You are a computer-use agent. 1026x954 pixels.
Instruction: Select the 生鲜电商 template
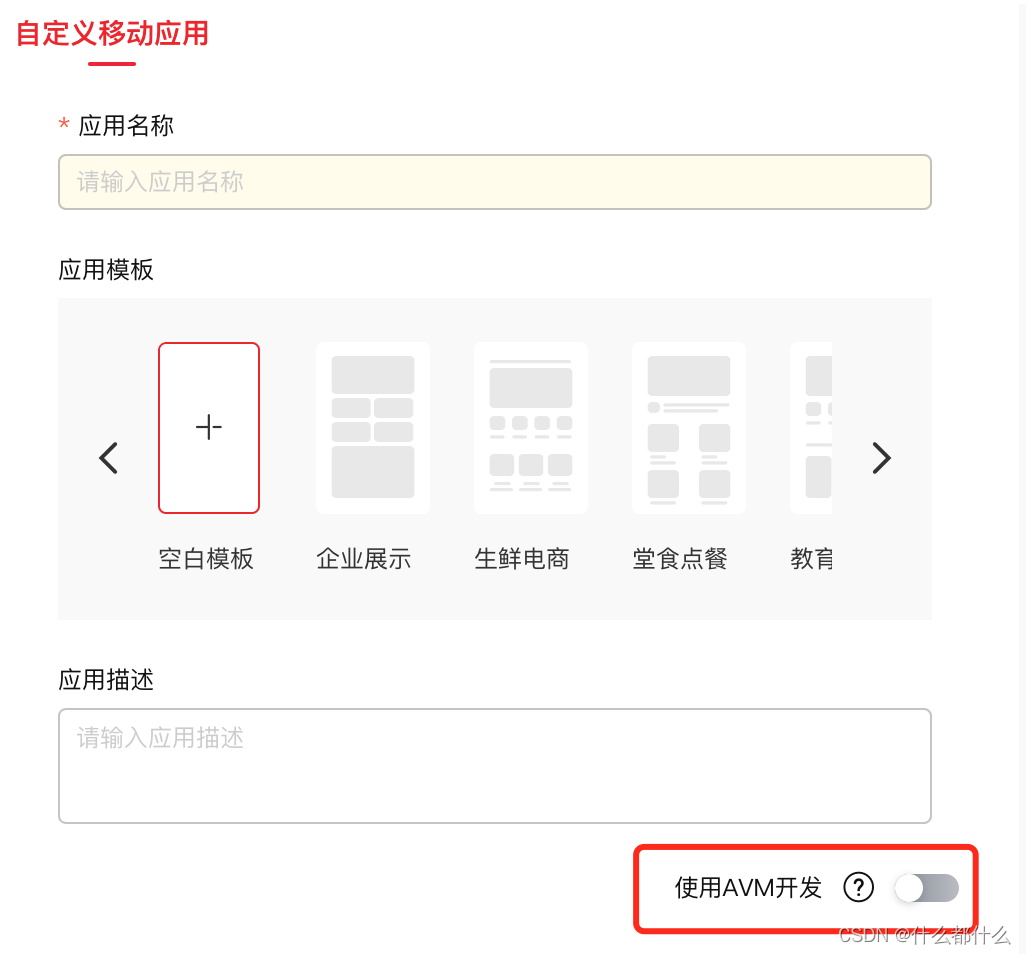pos(530,427)
